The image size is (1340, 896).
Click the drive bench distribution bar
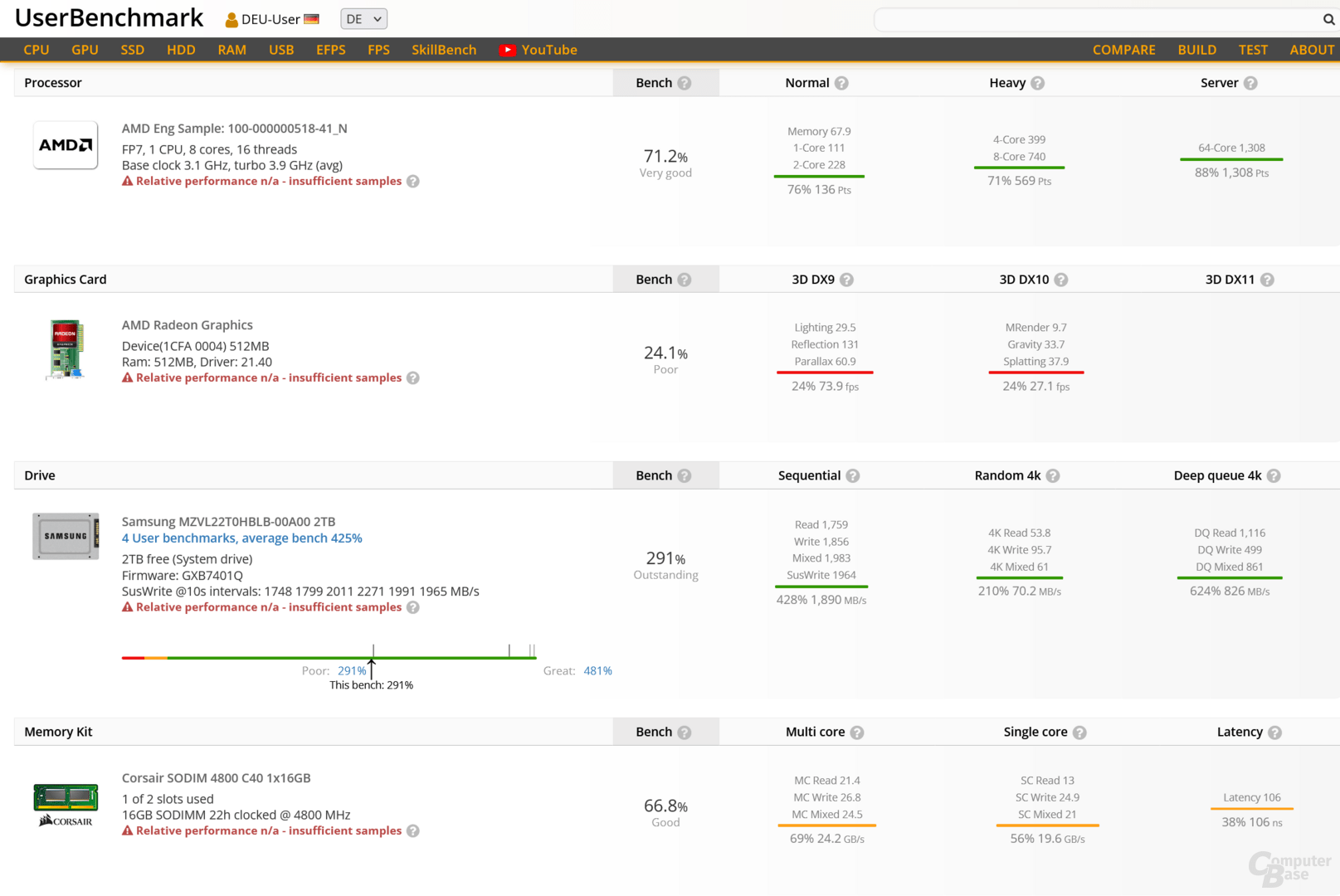(x=329, y=657)
